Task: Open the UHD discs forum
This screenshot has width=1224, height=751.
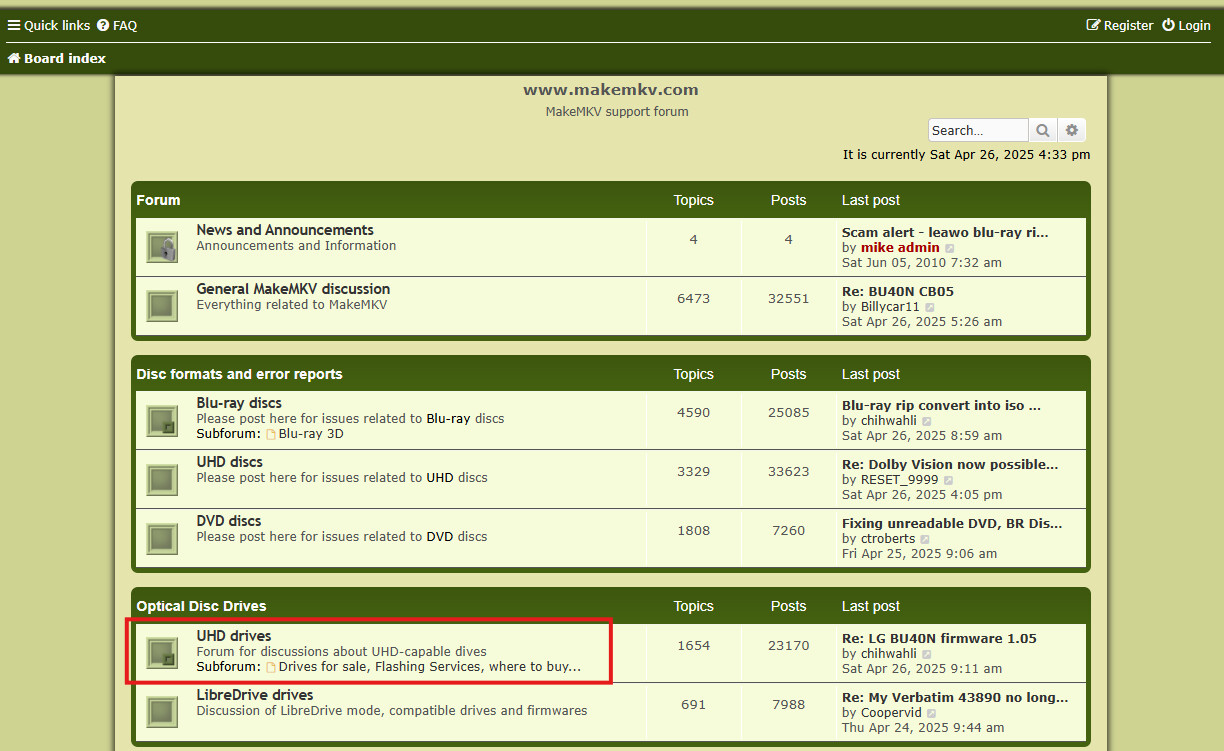Action: [x=229, y=462]
